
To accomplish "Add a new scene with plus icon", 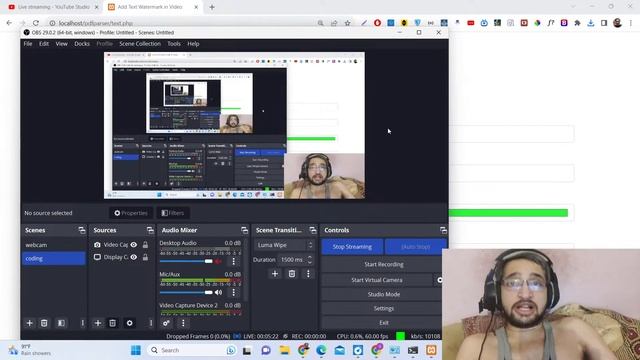I will 29,323.
